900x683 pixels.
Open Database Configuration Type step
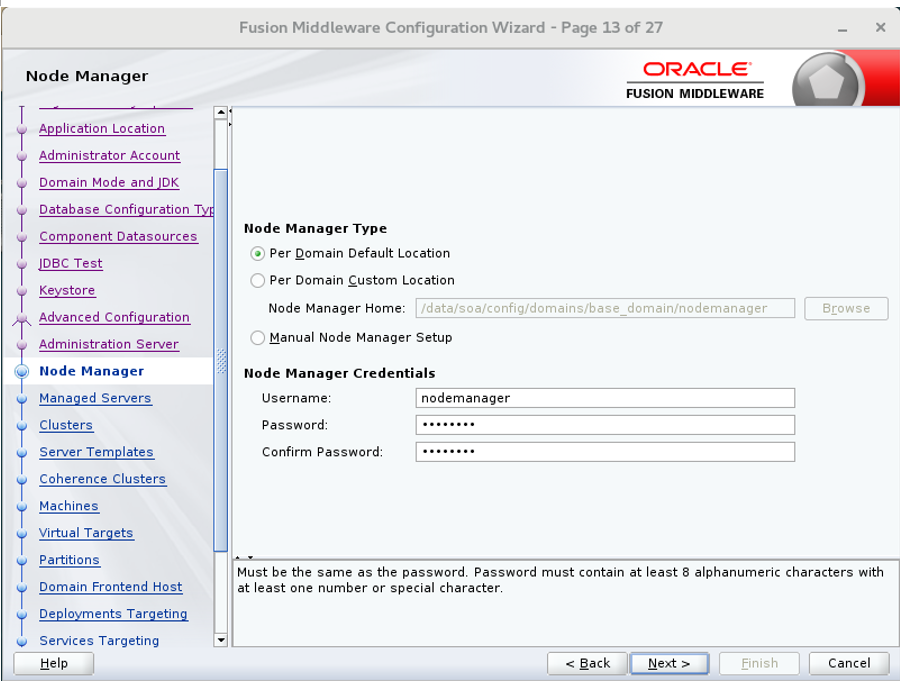[126, 209]
